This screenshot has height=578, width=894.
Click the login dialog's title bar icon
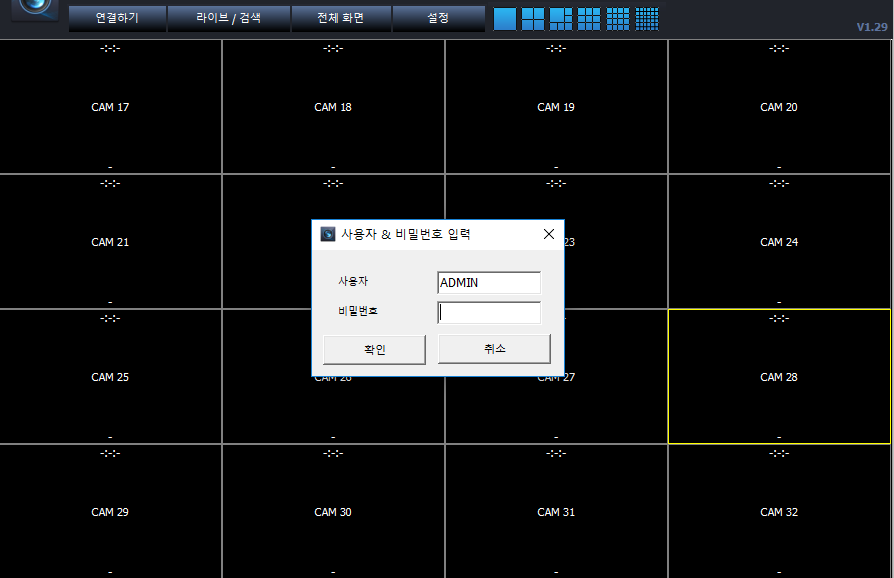pyautogui.click(x=327, y=234)
